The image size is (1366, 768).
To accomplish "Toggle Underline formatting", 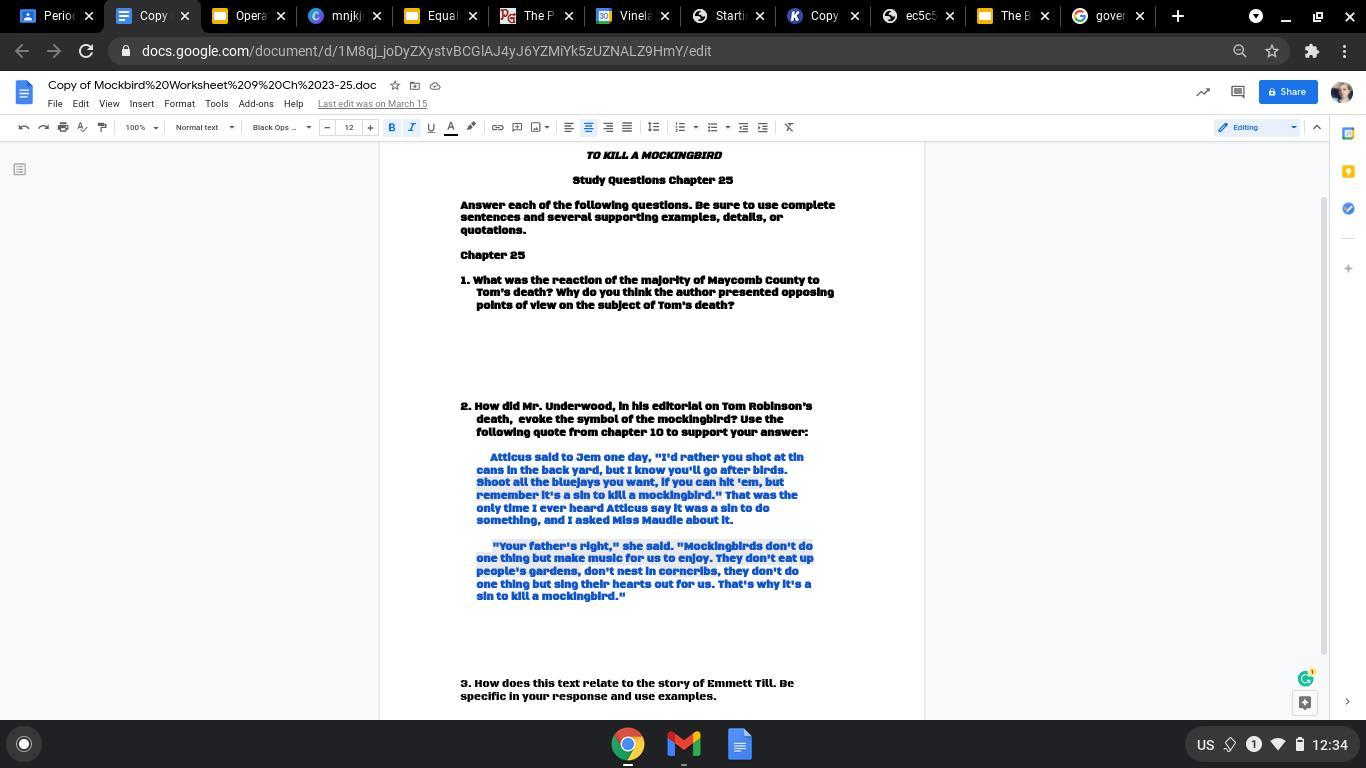I will point(431,127).
